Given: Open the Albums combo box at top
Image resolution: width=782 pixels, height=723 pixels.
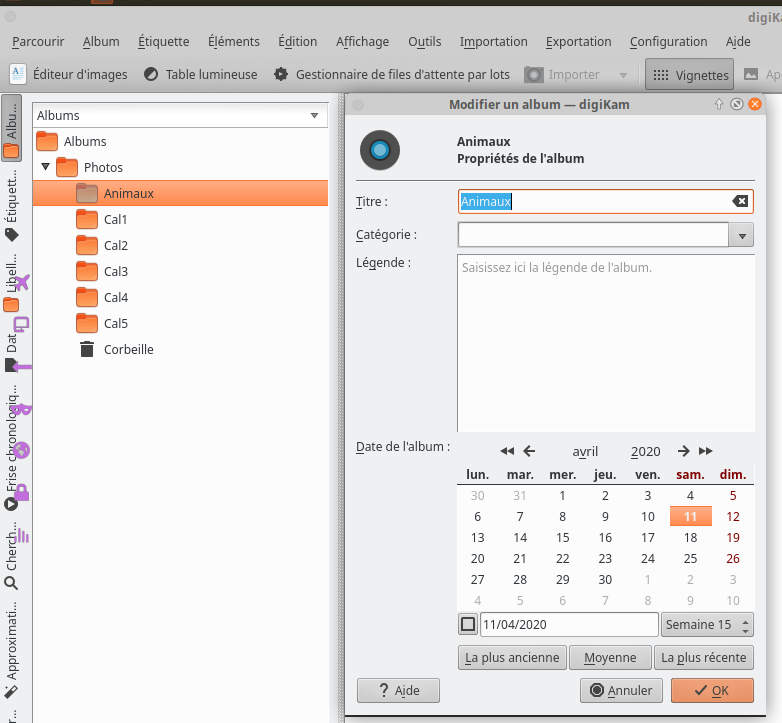Looking at the screenshot, I should [x=181, y=116].
